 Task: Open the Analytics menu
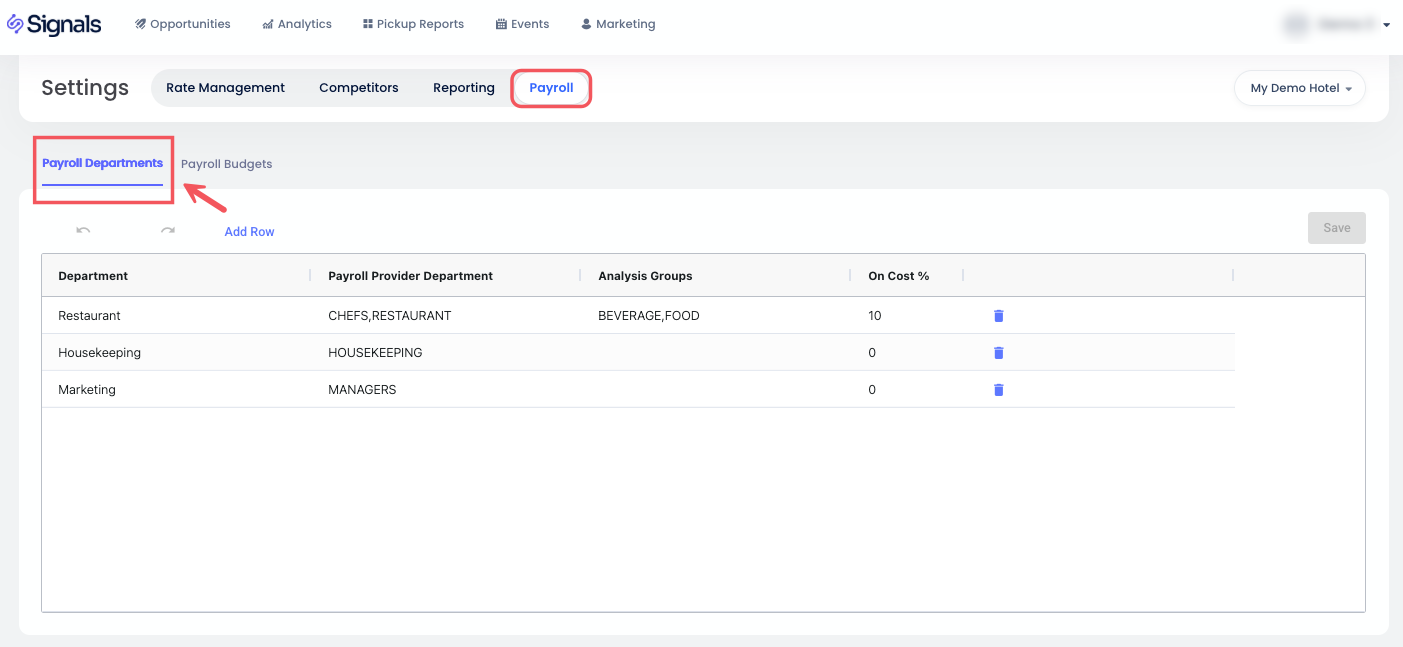[x=297, y=24]
